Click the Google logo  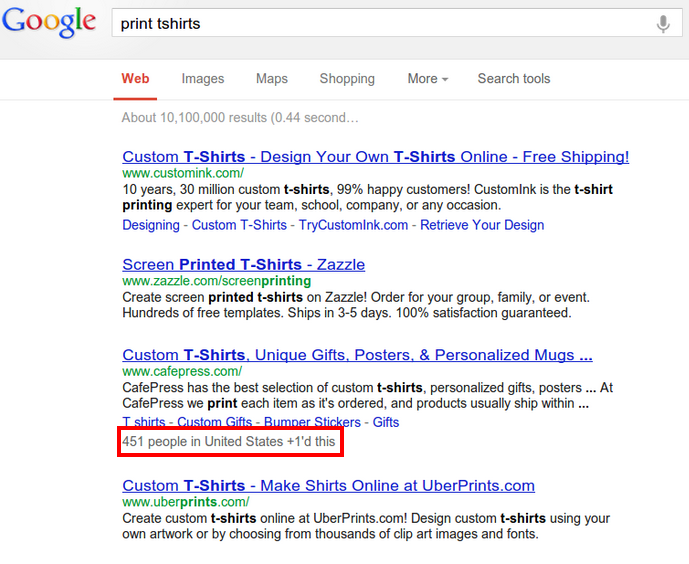[x=49, y=22]
